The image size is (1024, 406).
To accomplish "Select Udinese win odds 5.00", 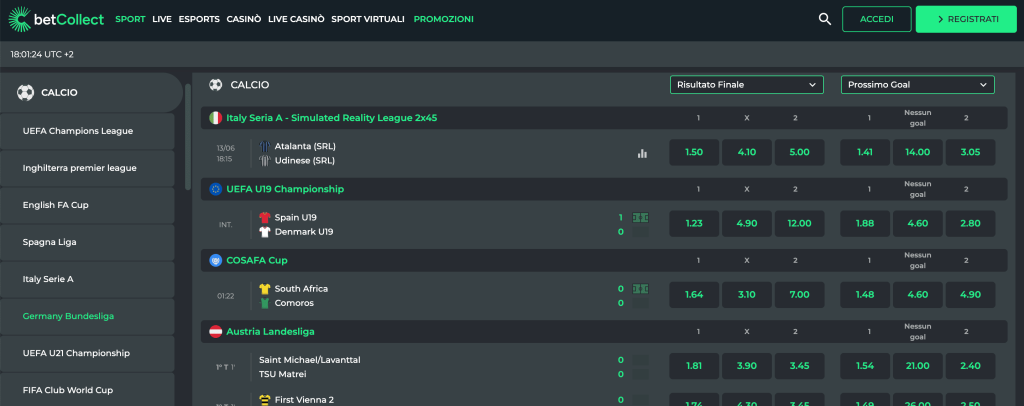I will (x=799, y=152).
